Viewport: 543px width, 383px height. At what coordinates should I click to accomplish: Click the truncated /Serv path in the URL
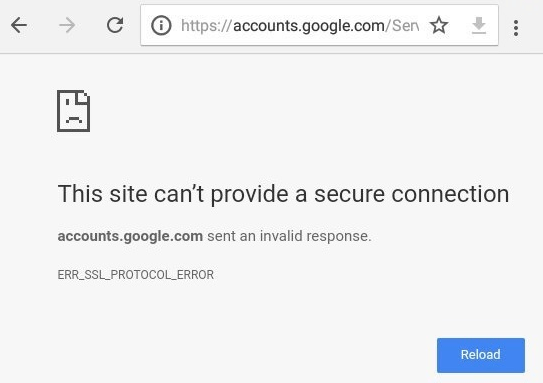click(x=402, y=26)
